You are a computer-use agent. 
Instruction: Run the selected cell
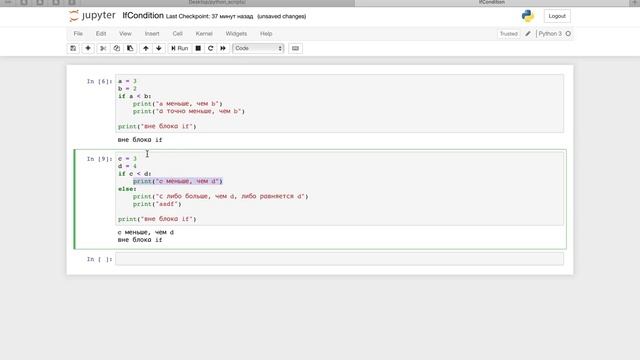tap(179, 48)
